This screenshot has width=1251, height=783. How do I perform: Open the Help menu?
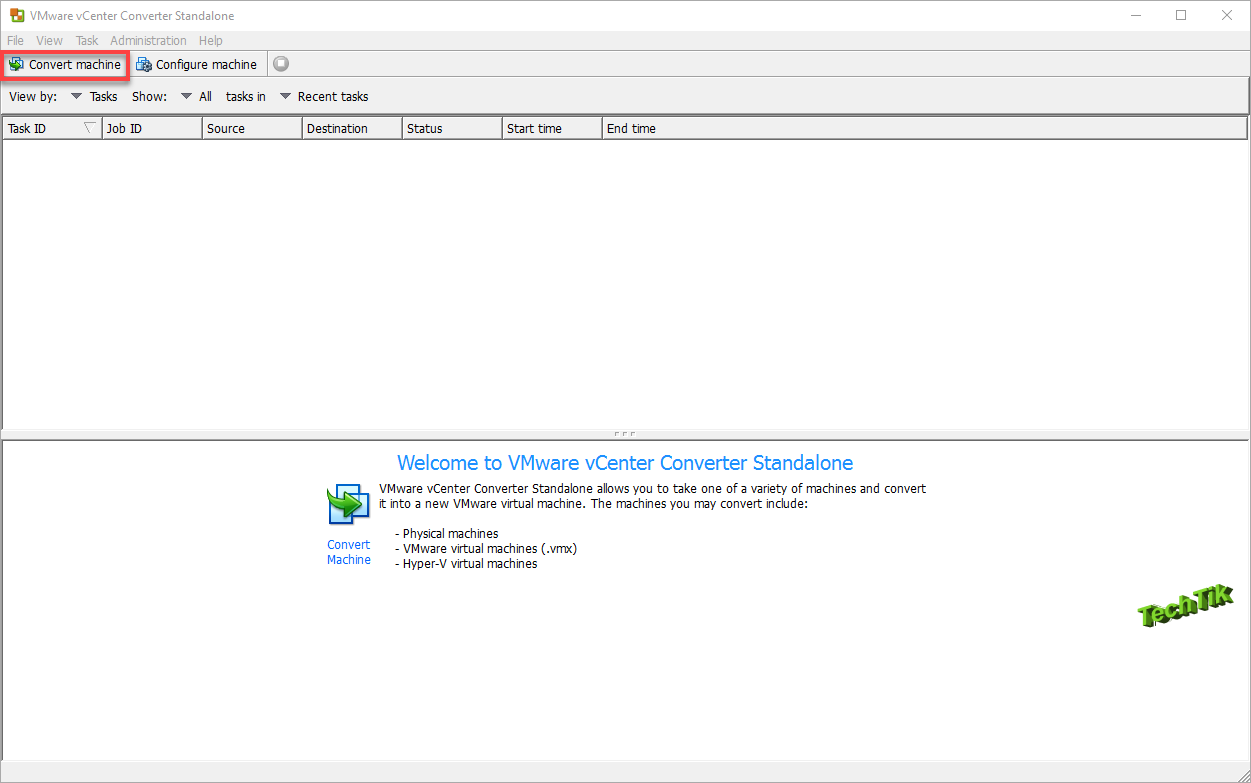tap(210, 41)
